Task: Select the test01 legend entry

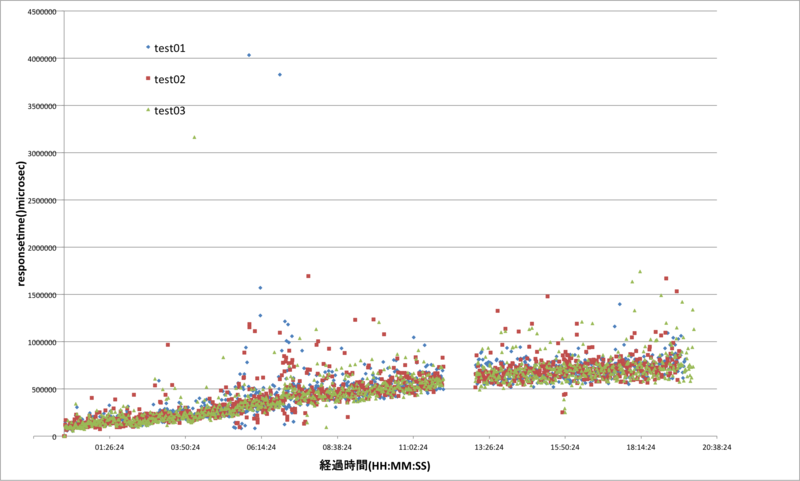Action: pos(165,48)
